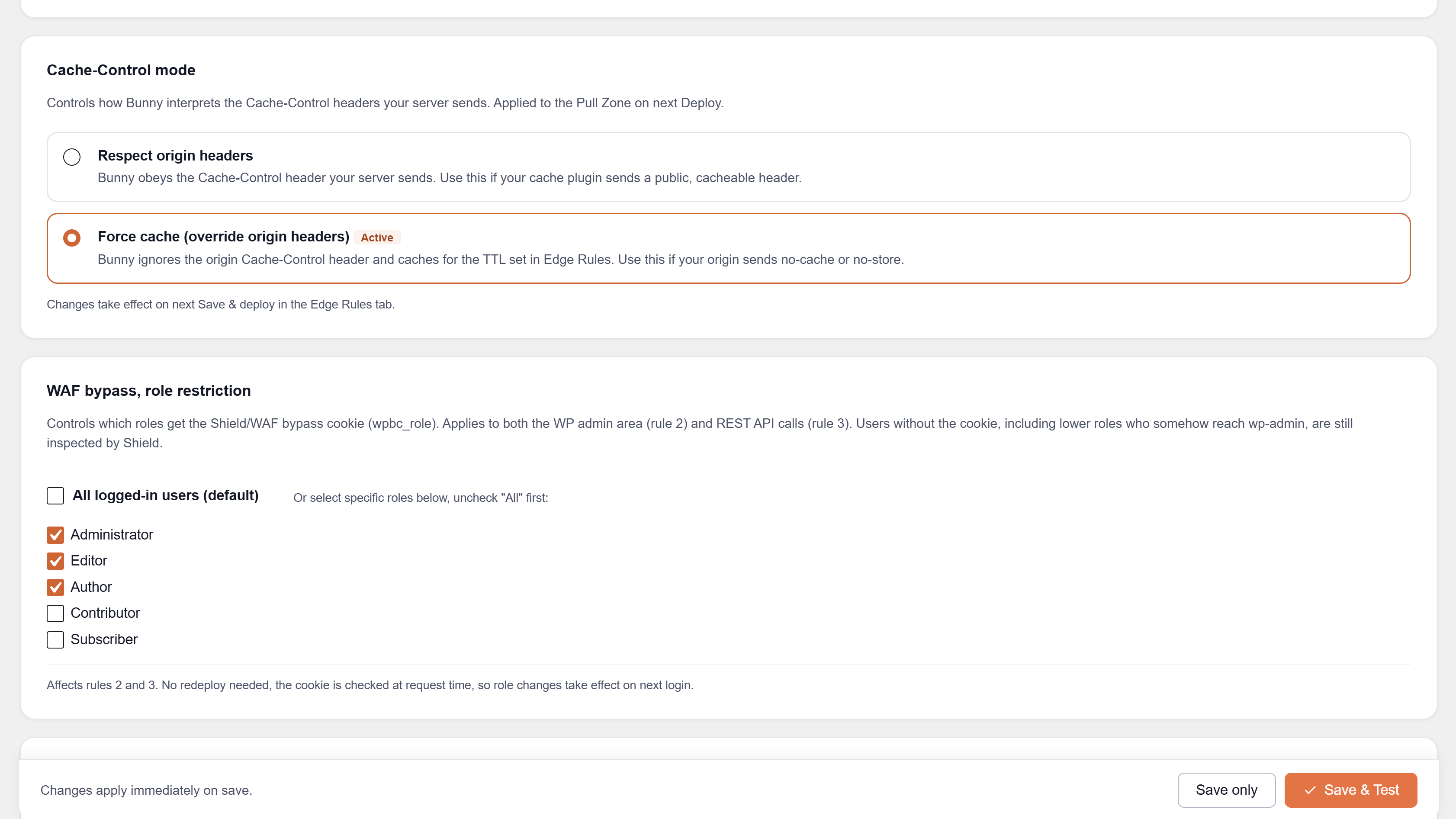Select the Force cache radio button

pyautogui.click(x=72, y=238)
